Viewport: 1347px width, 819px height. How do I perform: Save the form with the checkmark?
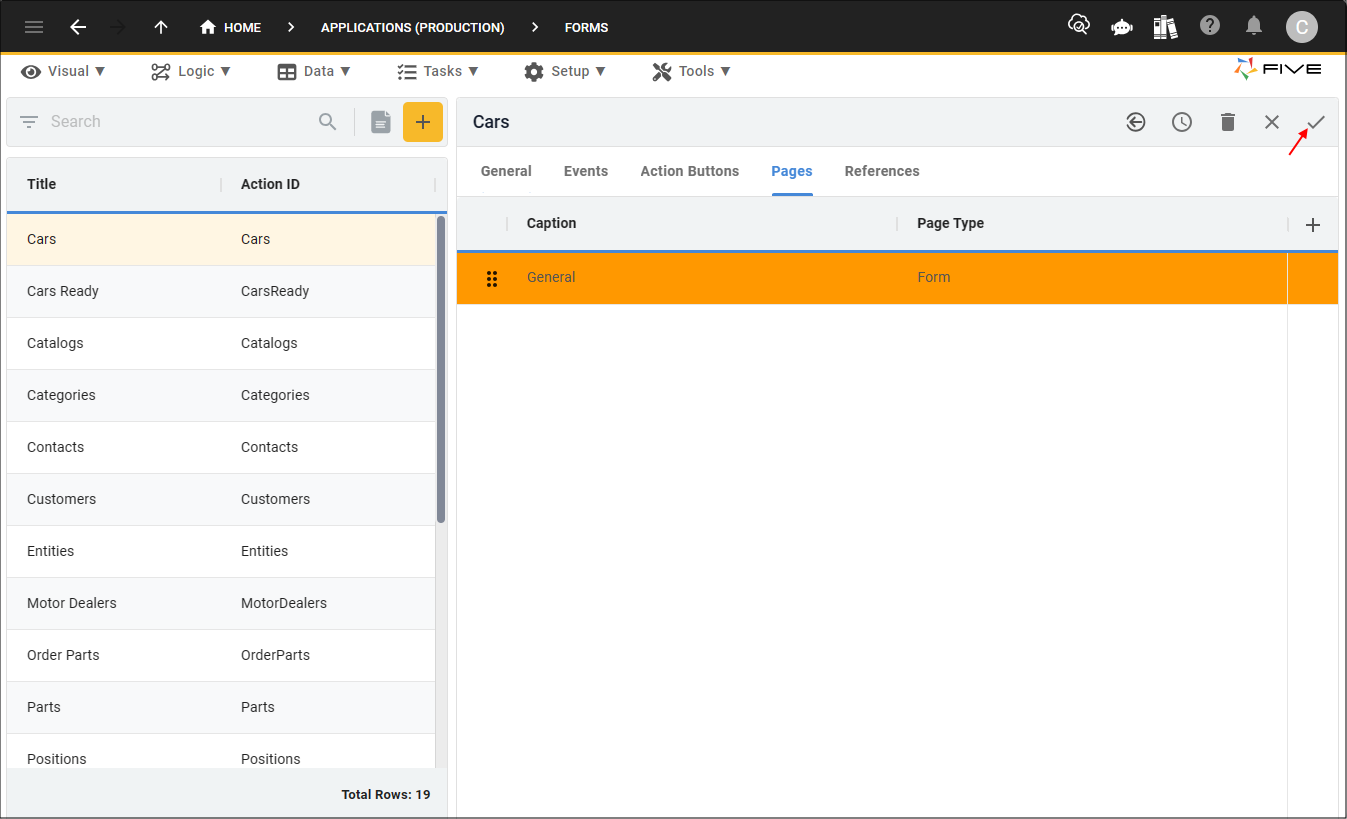click(1316, 122)
